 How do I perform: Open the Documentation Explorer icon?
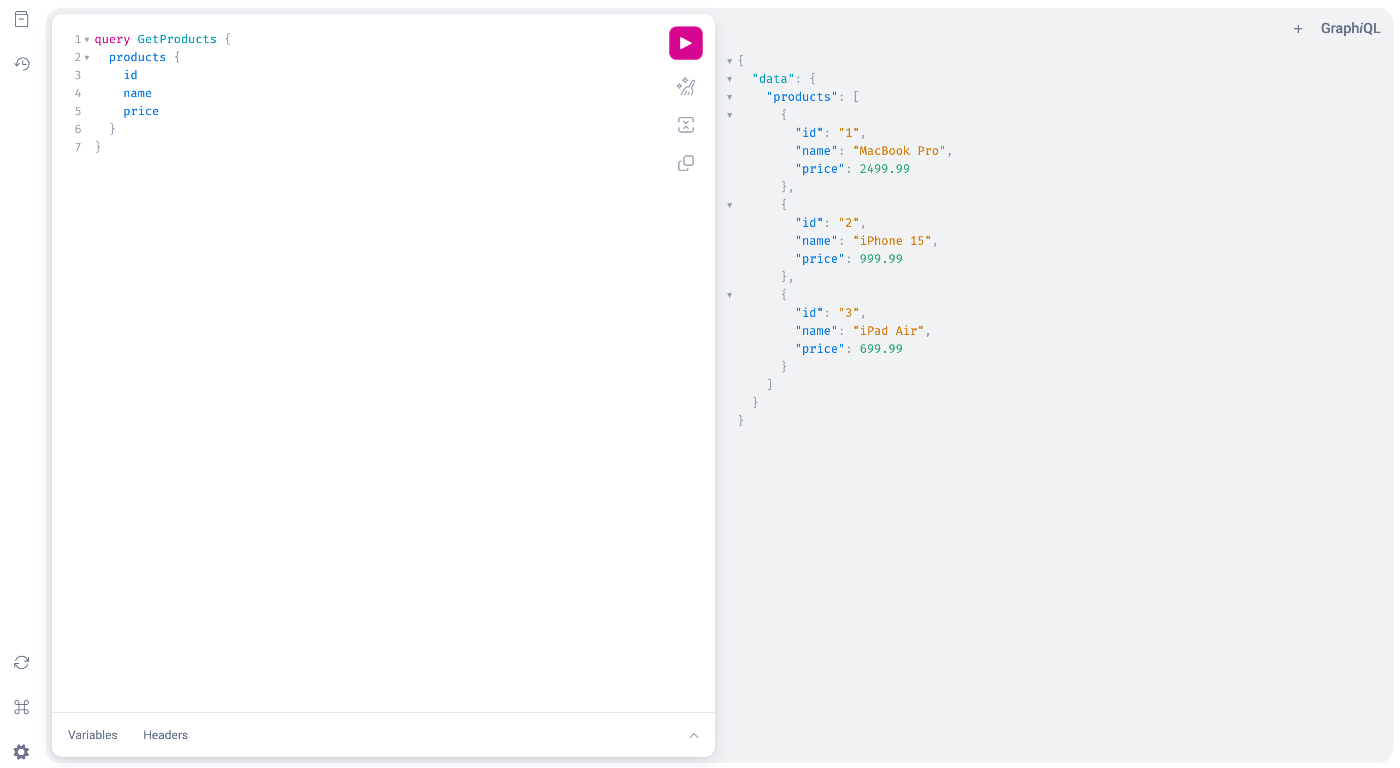[x=21, y=19]
